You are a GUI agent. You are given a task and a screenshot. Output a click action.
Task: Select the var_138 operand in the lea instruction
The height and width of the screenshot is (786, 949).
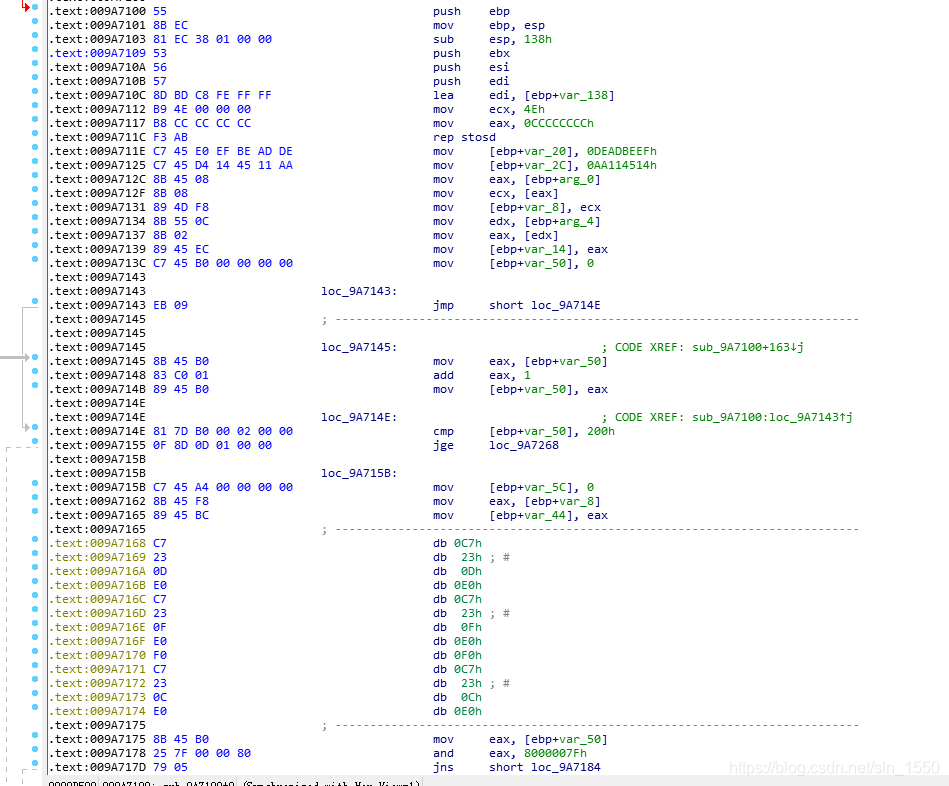585,96
